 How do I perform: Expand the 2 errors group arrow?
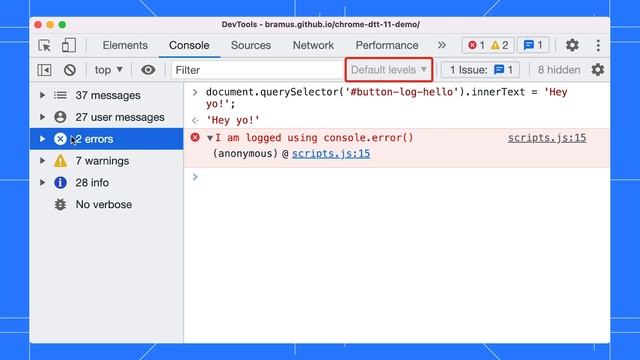[42, 139]
